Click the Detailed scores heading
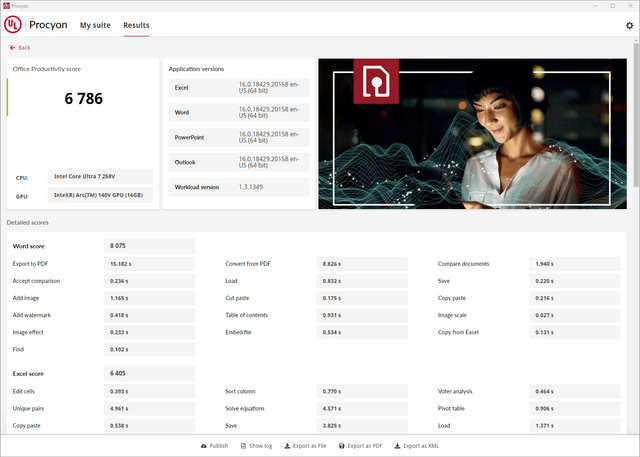The width and height of the screenshot is (640, 457). pyautogui.click(x=27, y=223)
